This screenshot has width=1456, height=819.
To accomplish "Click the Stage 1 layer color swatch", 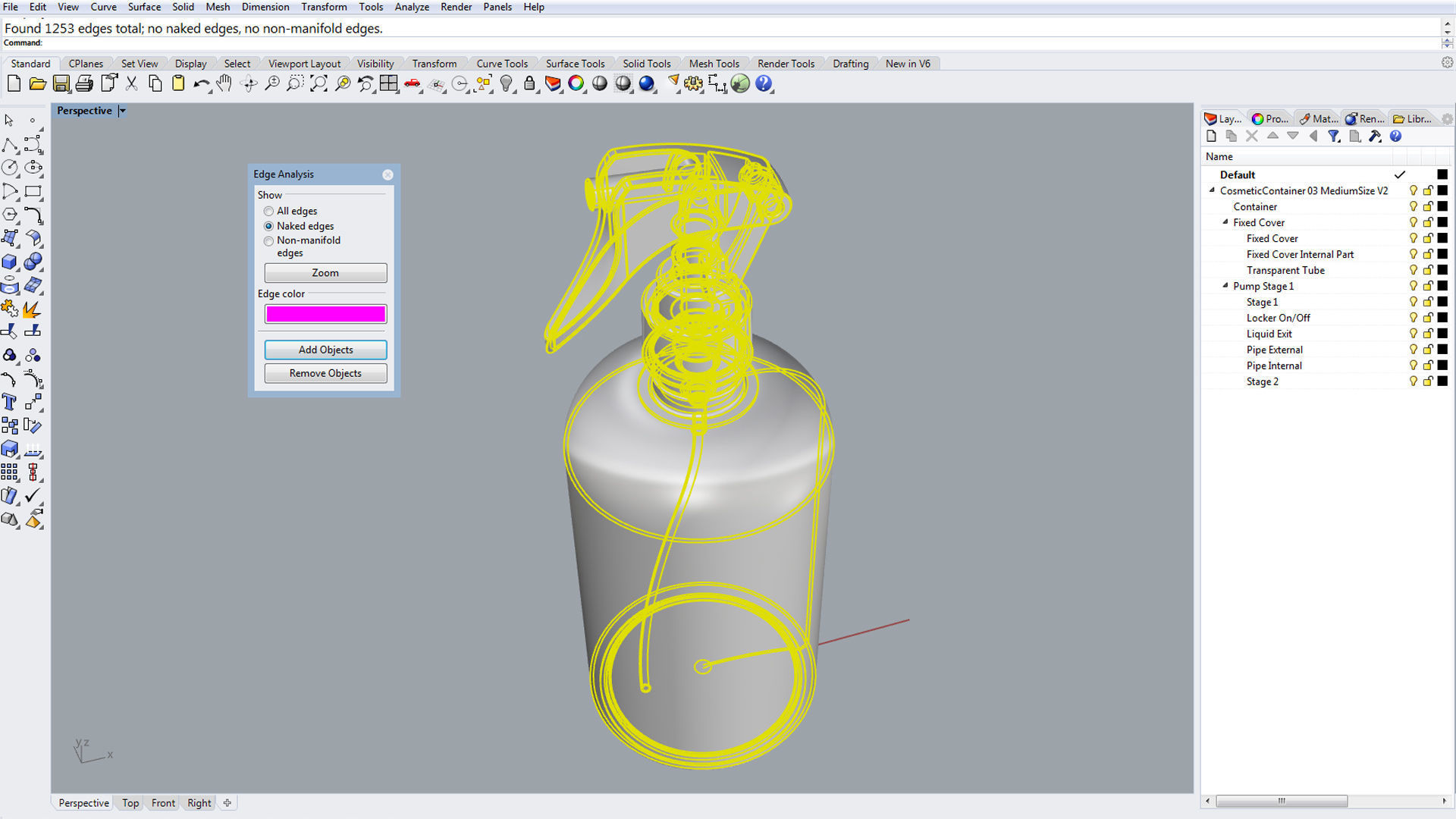I will (x=1442, y=302).
